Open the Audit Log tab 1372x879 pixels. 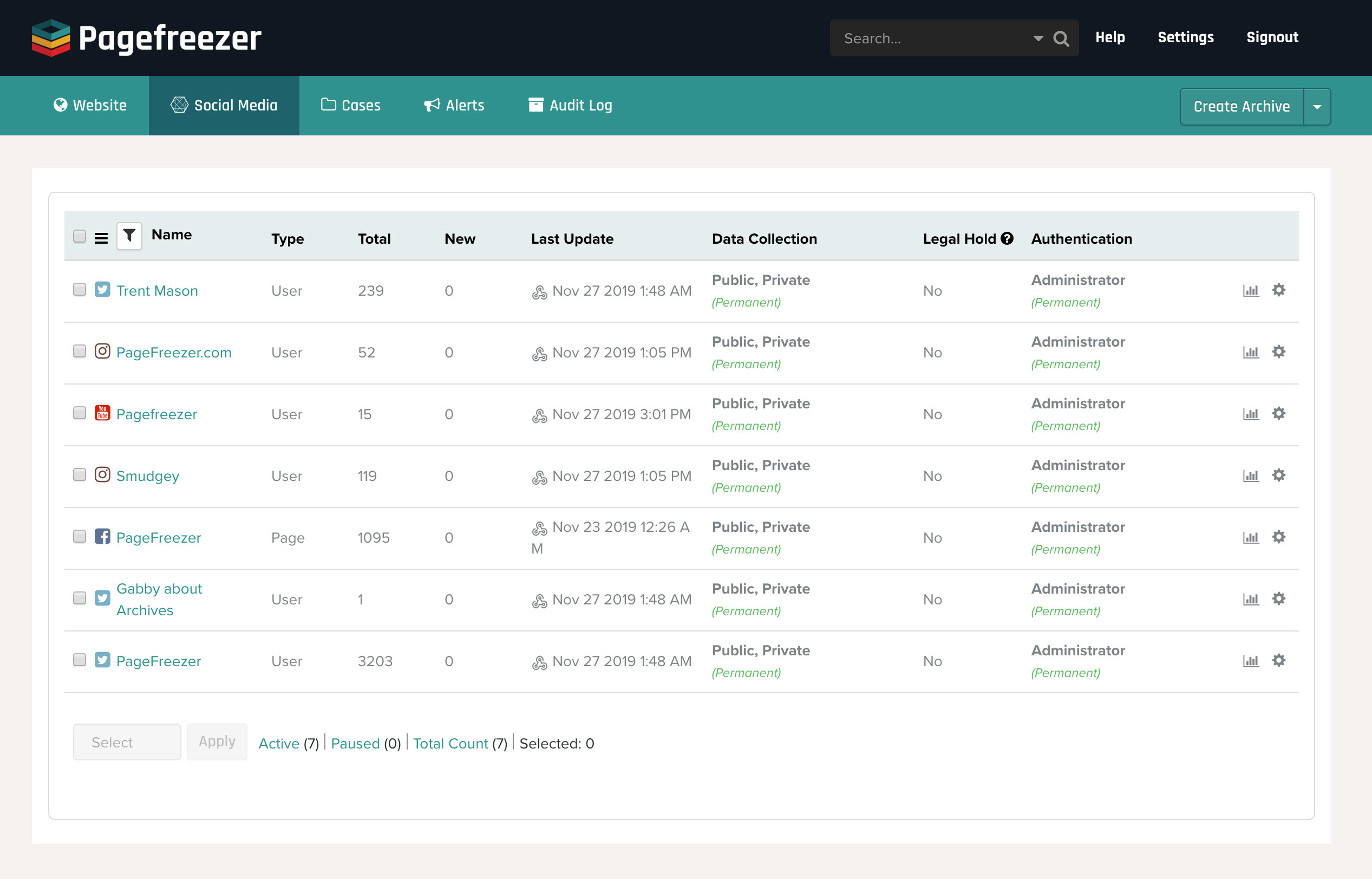571,106
